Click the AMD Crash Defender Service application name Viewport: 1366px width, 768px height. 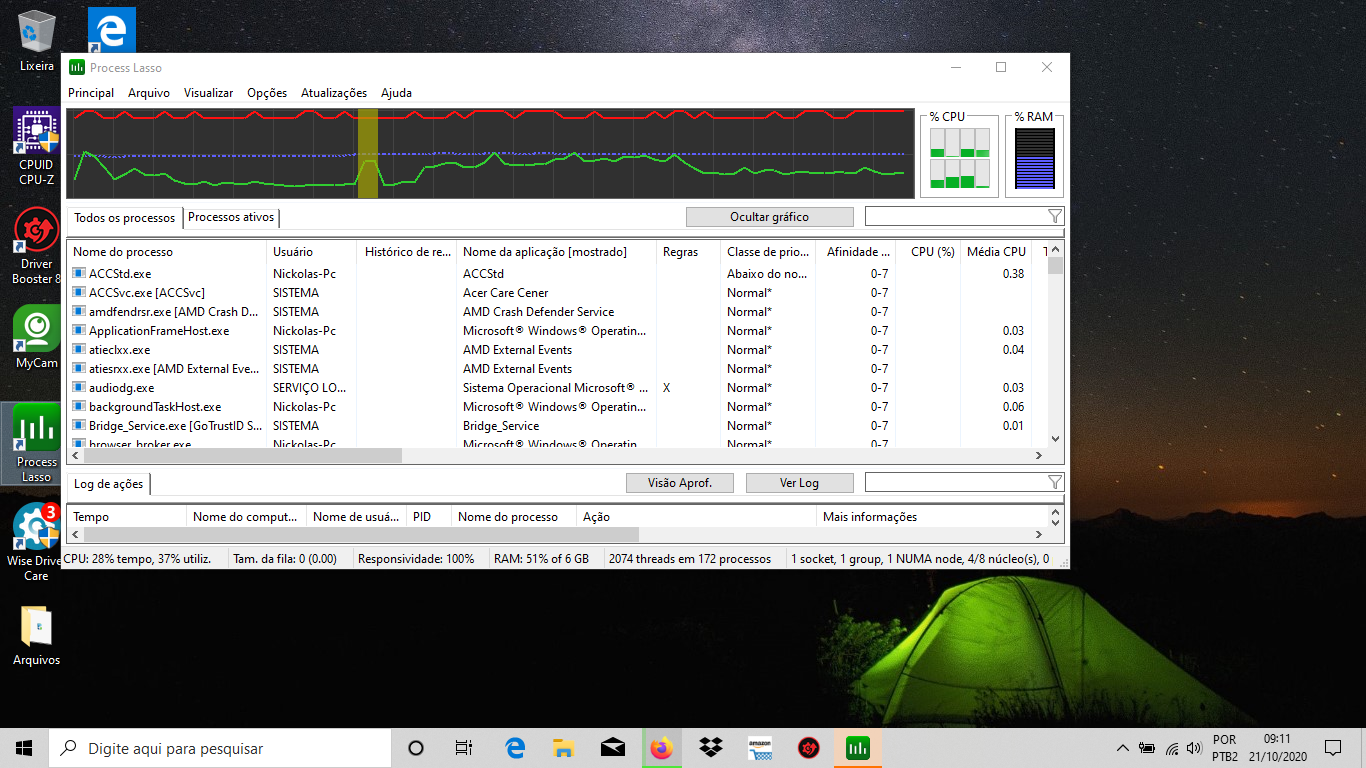click(x=538, y=311)
